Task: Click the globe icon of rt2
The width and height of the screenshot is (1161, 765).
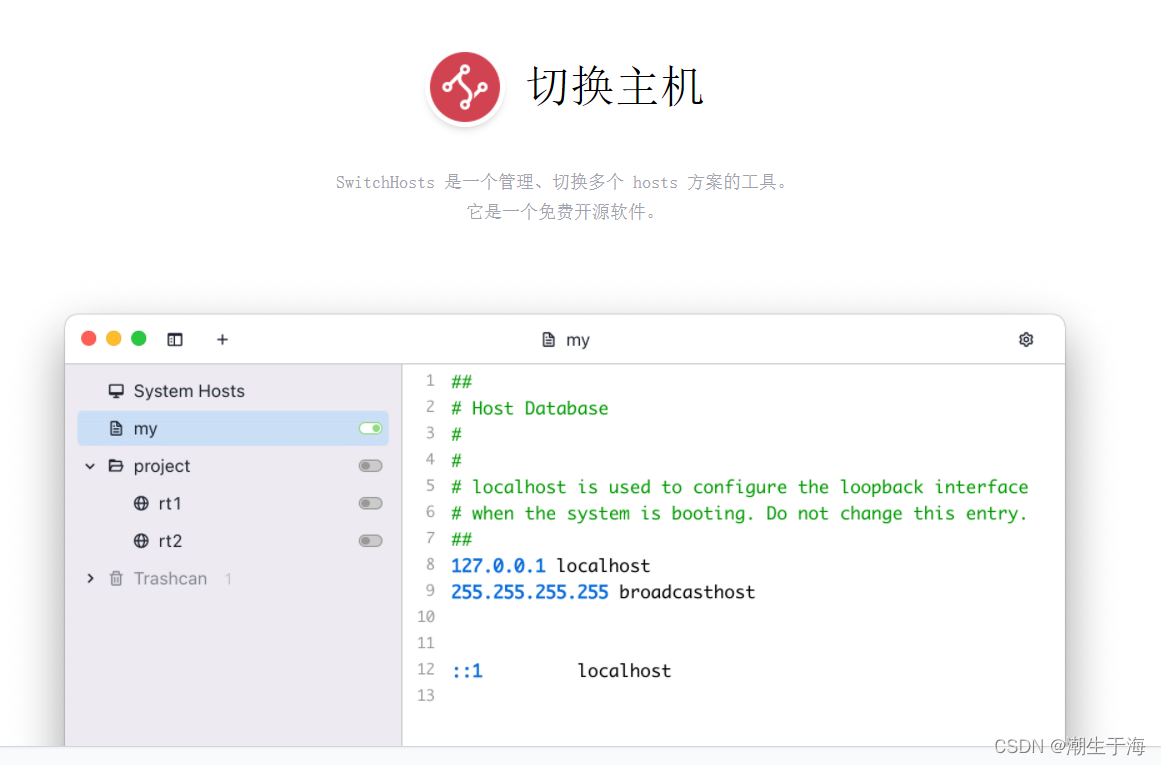Action: pyautogui.click(x=141, y=541)
